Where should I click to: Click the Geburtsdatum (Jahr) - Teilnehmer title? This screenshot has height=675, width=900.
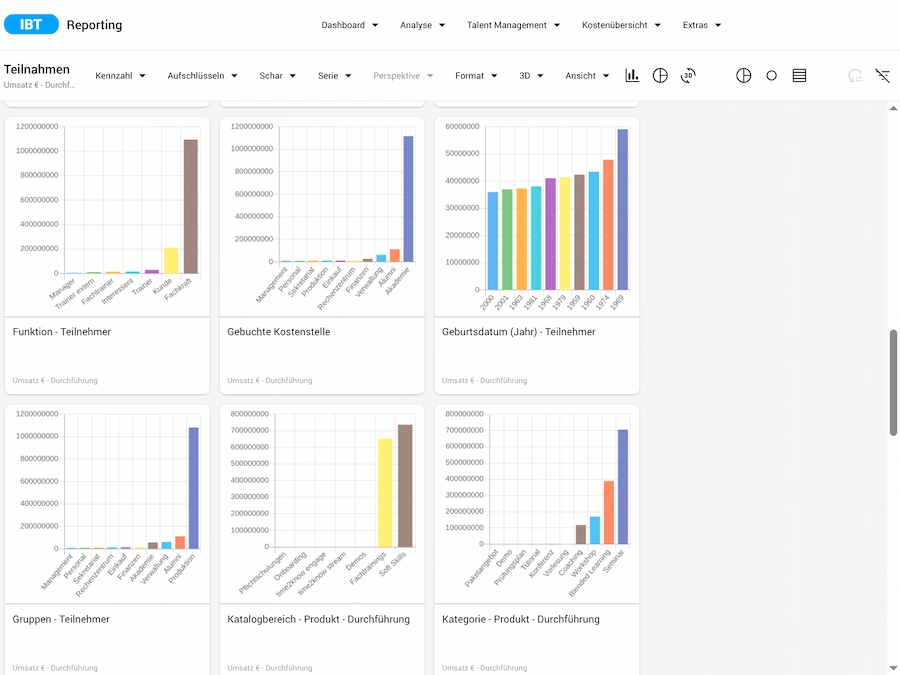518,332
